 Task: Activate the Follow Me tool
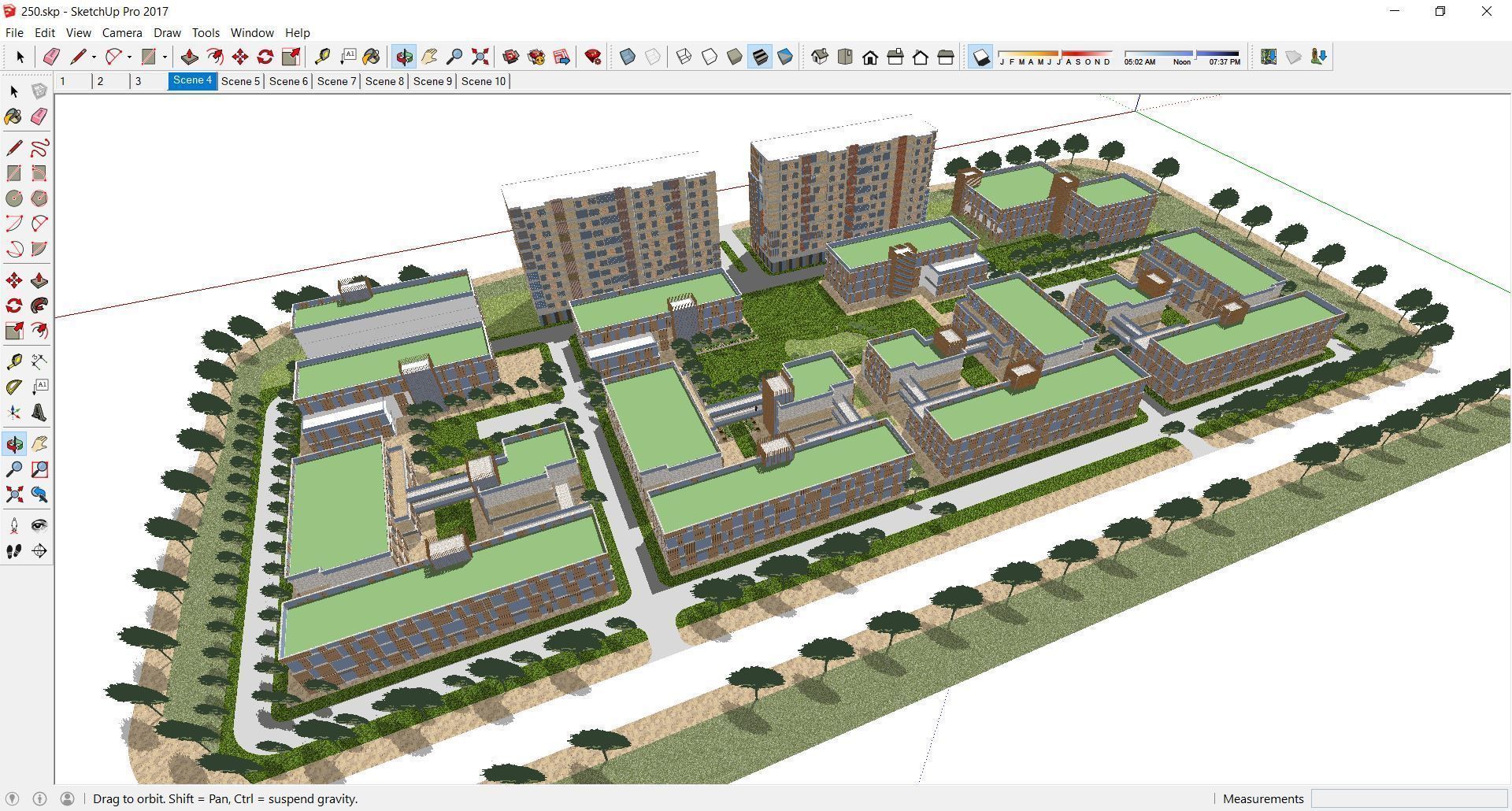(39, 306)
